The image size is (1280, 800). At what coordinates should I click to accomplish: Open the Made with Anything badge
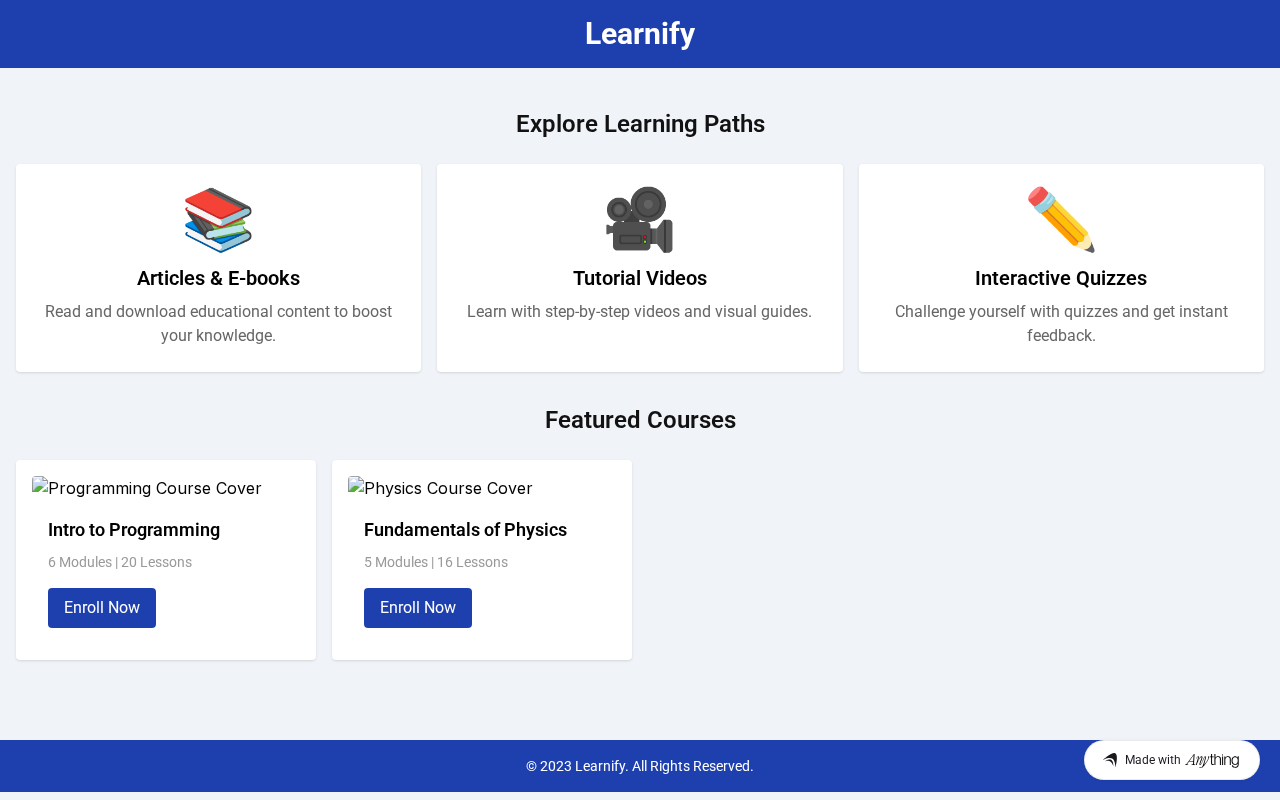[1172, 760]
